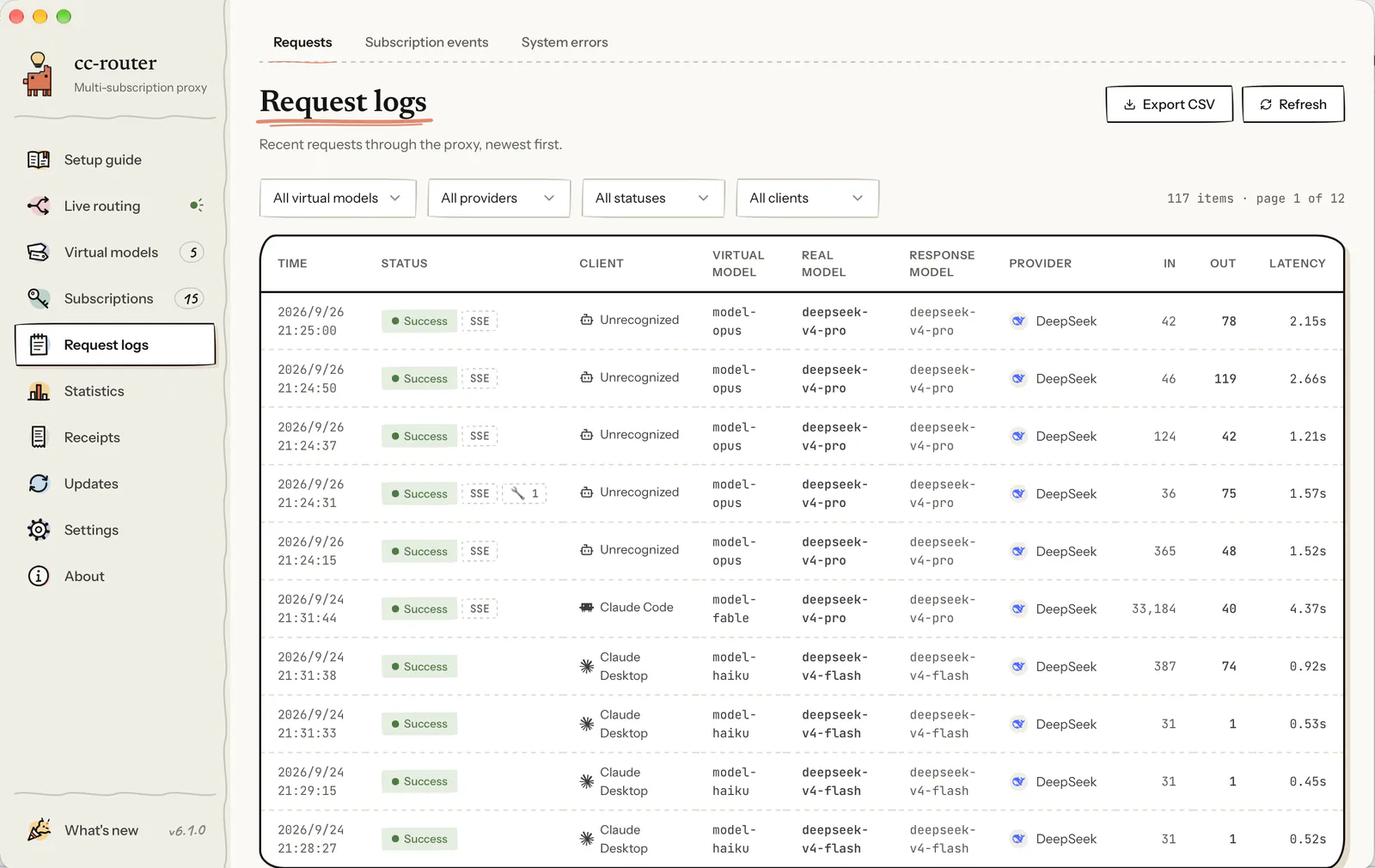Screen dimensions: 1375x868
Task: Click DeepSeek provider logo in 21:31:44 row
Action: pos(1018,608)
